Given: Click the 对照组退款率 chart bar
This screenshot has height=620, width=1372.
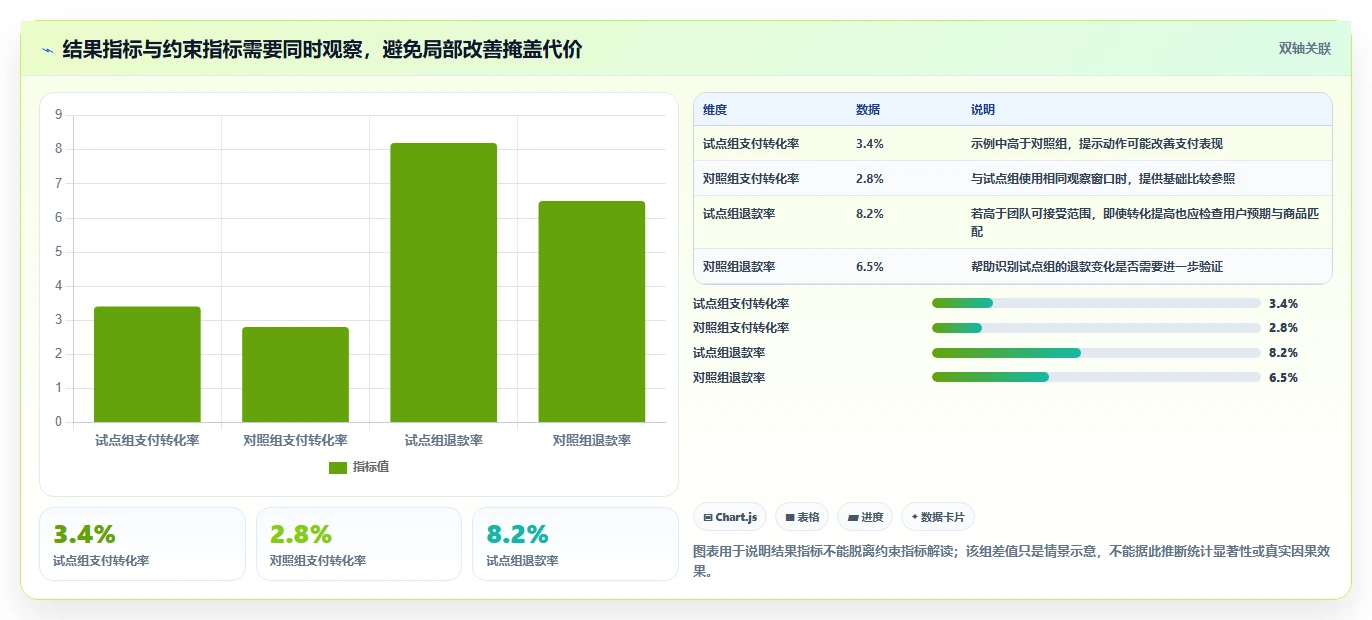Looking at the screenshot, I should [591, 311].
